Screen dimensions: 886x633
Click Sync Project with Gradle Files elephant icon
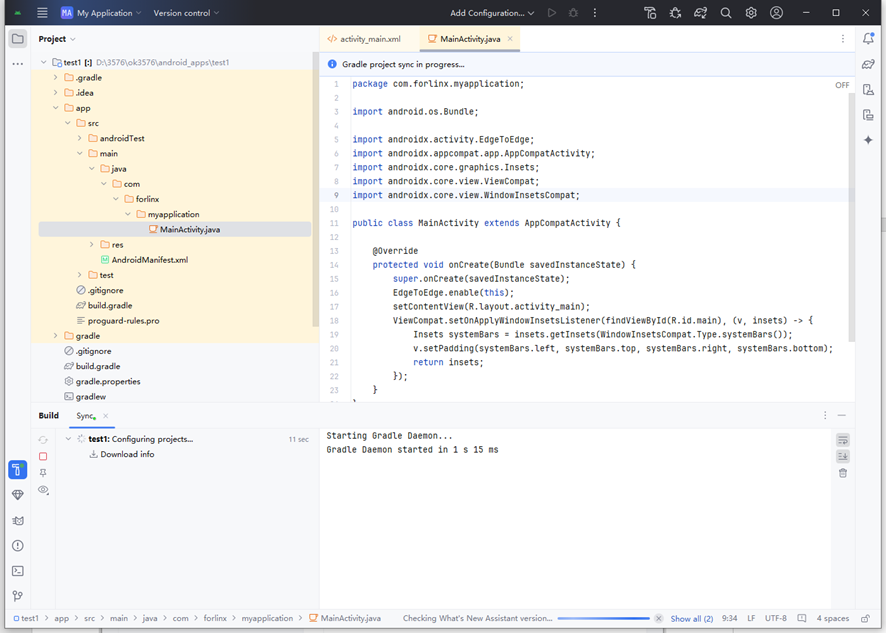(700, 12)
